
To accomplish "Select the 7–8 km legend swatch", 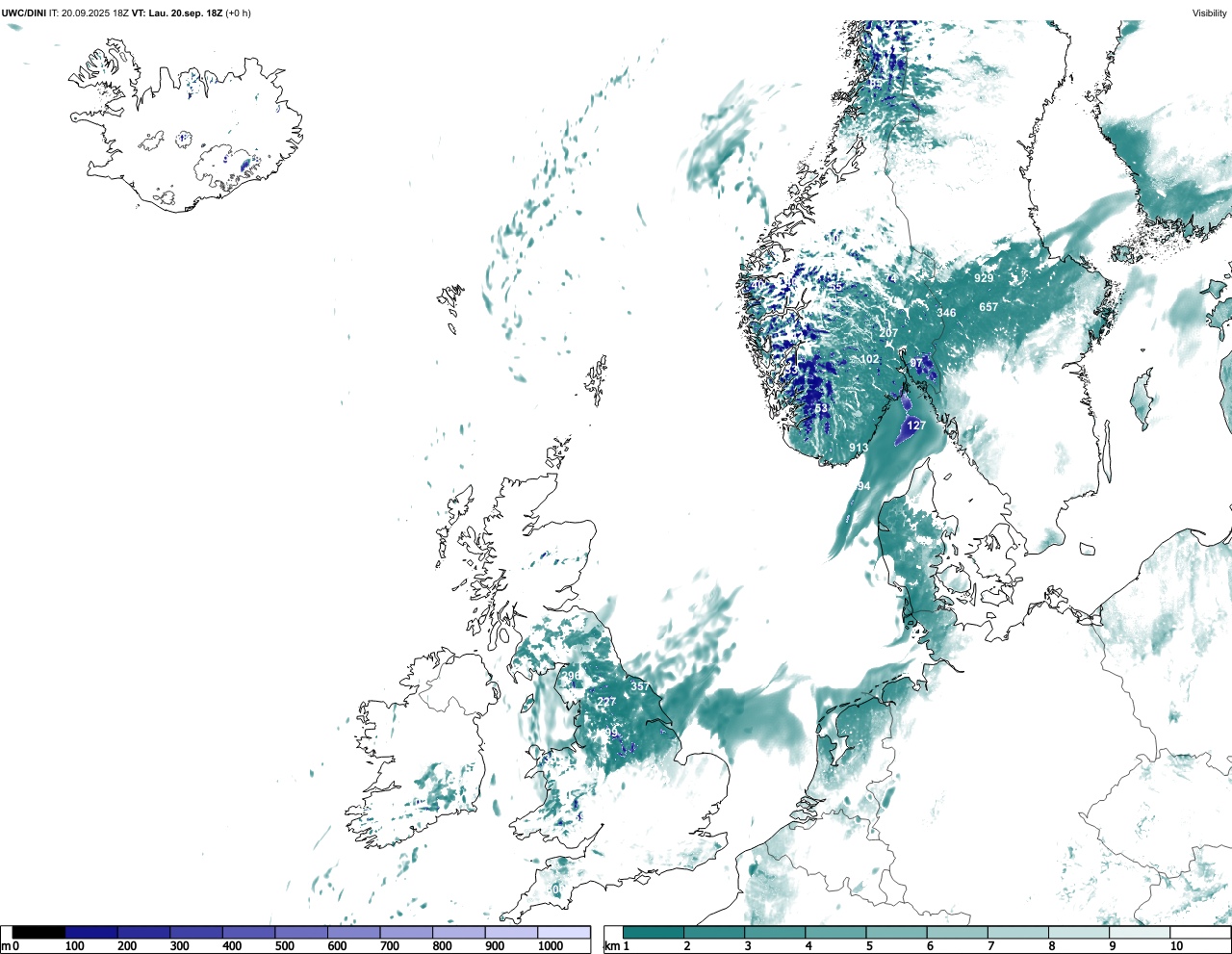I will 1018,933.
